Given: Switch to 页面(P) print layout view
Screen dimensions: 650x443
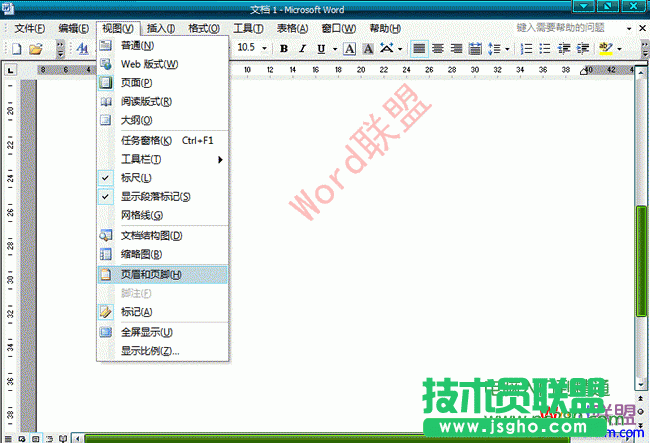Looking at the screenshot, I should (162, 83).
